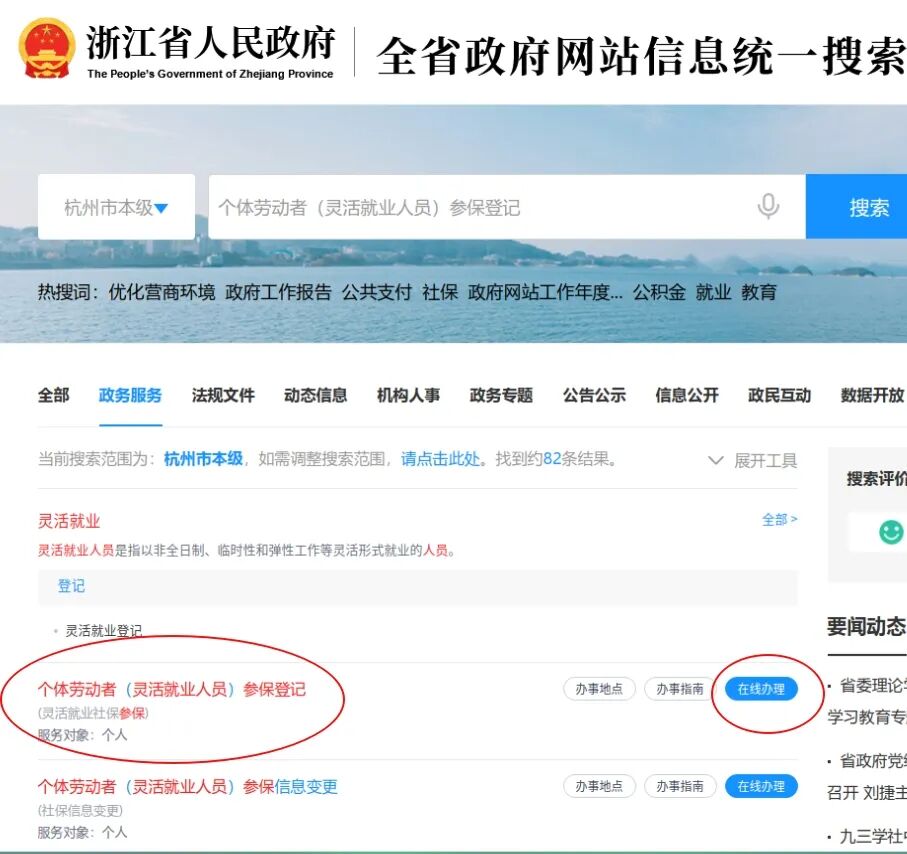
Task: Open the 个体劳动者参保登记 result title
Action: click(x=172, y=689)
